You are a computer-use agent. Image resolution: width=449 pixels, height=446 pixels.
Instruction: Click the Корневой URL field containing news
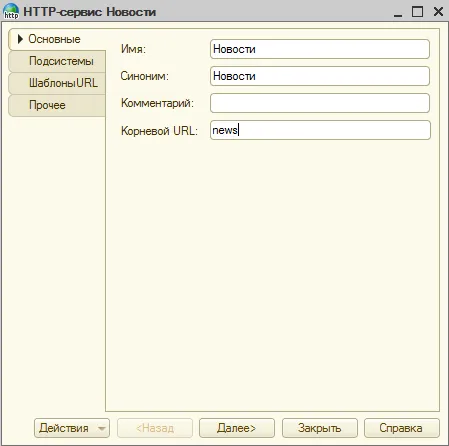[x=320, y=130]
